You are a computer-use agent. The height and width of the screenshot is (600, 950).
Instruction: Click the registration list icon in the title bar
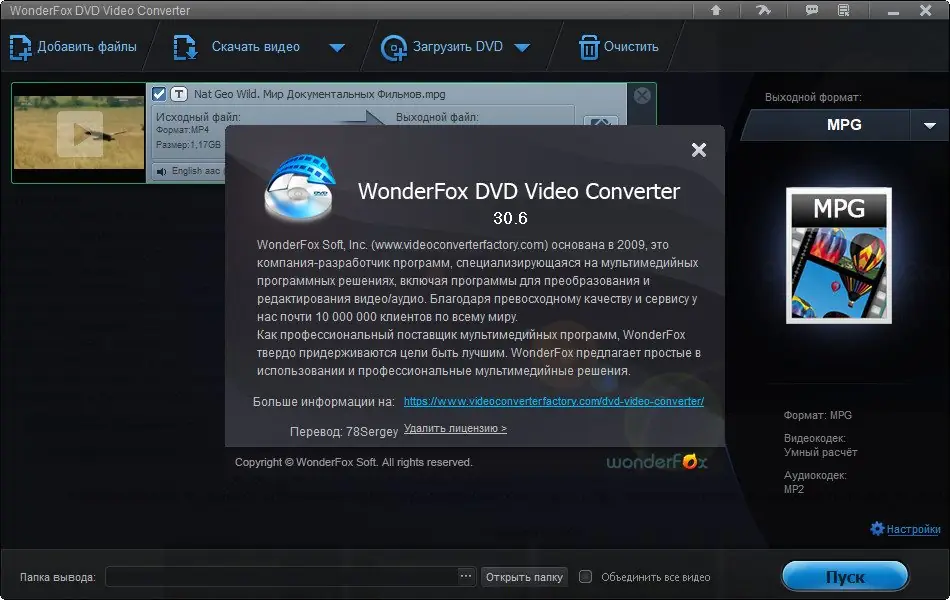(843, 10)
